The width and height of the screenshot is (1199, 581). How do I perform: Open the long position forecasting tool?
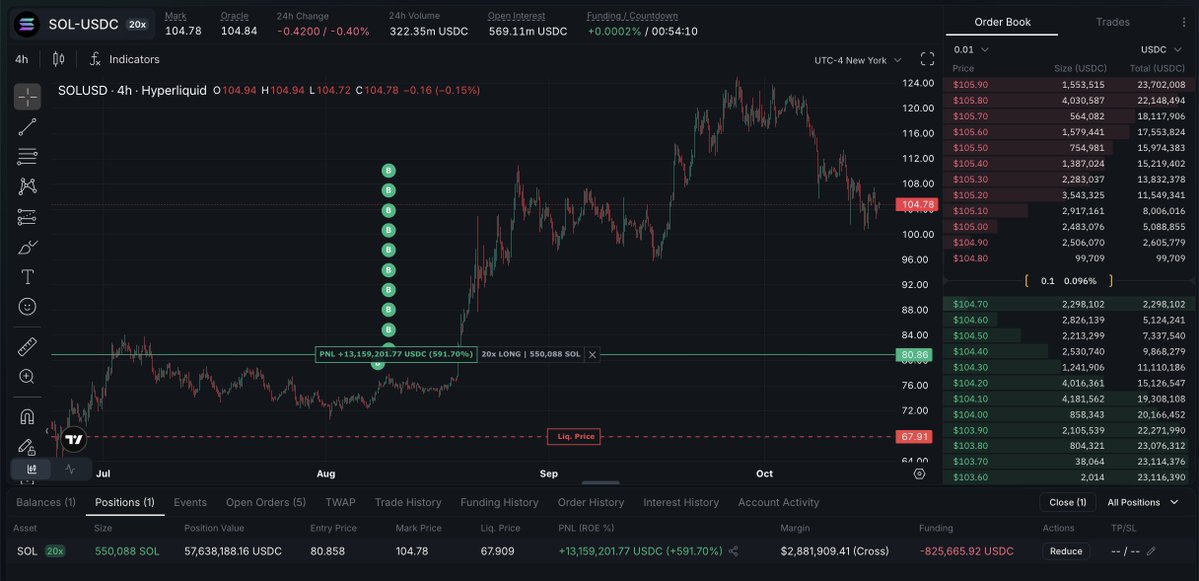pyautogui.click(x=28, y=217)
